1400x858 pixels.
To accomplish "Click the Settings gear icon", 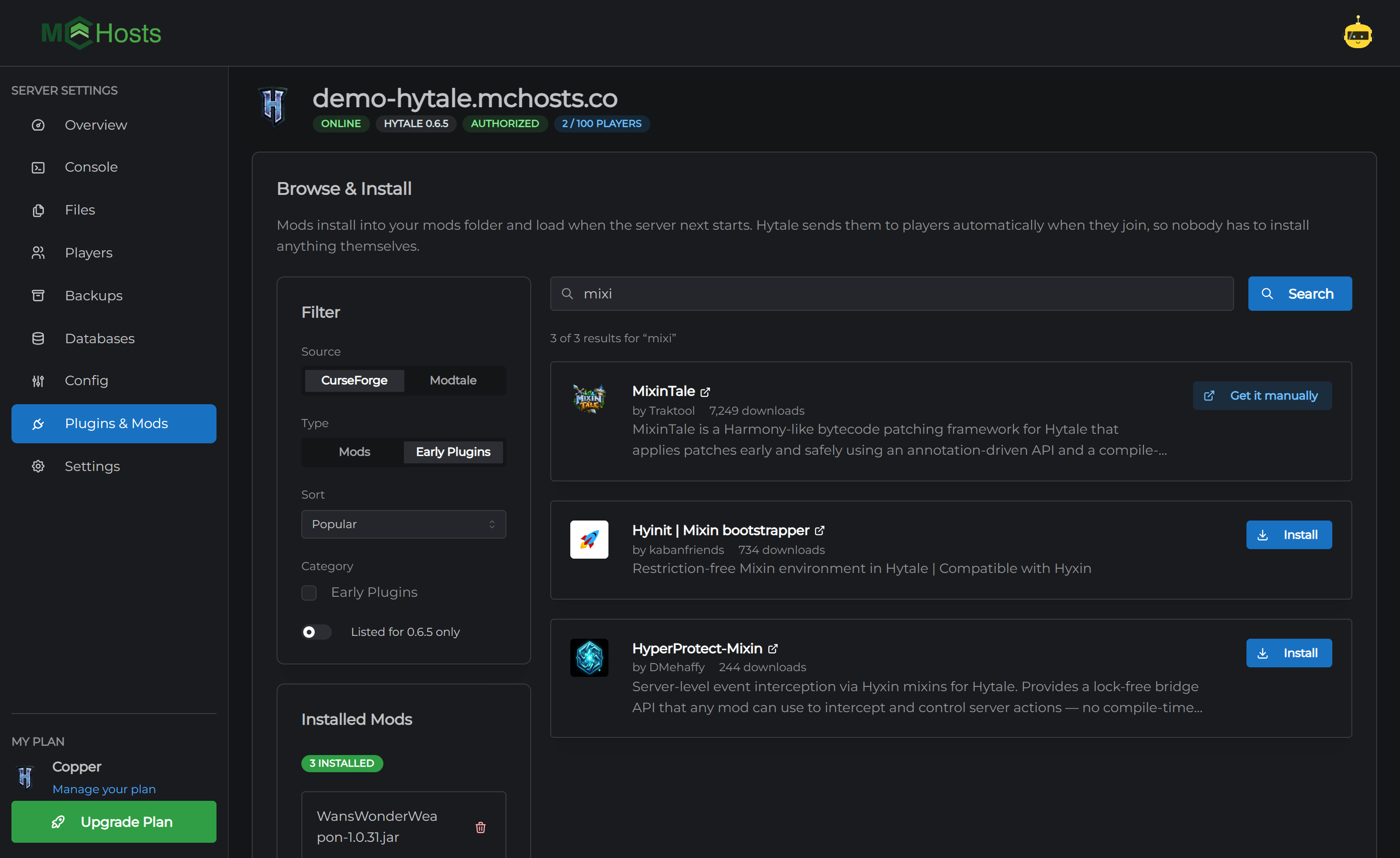I will click(38, 466).
